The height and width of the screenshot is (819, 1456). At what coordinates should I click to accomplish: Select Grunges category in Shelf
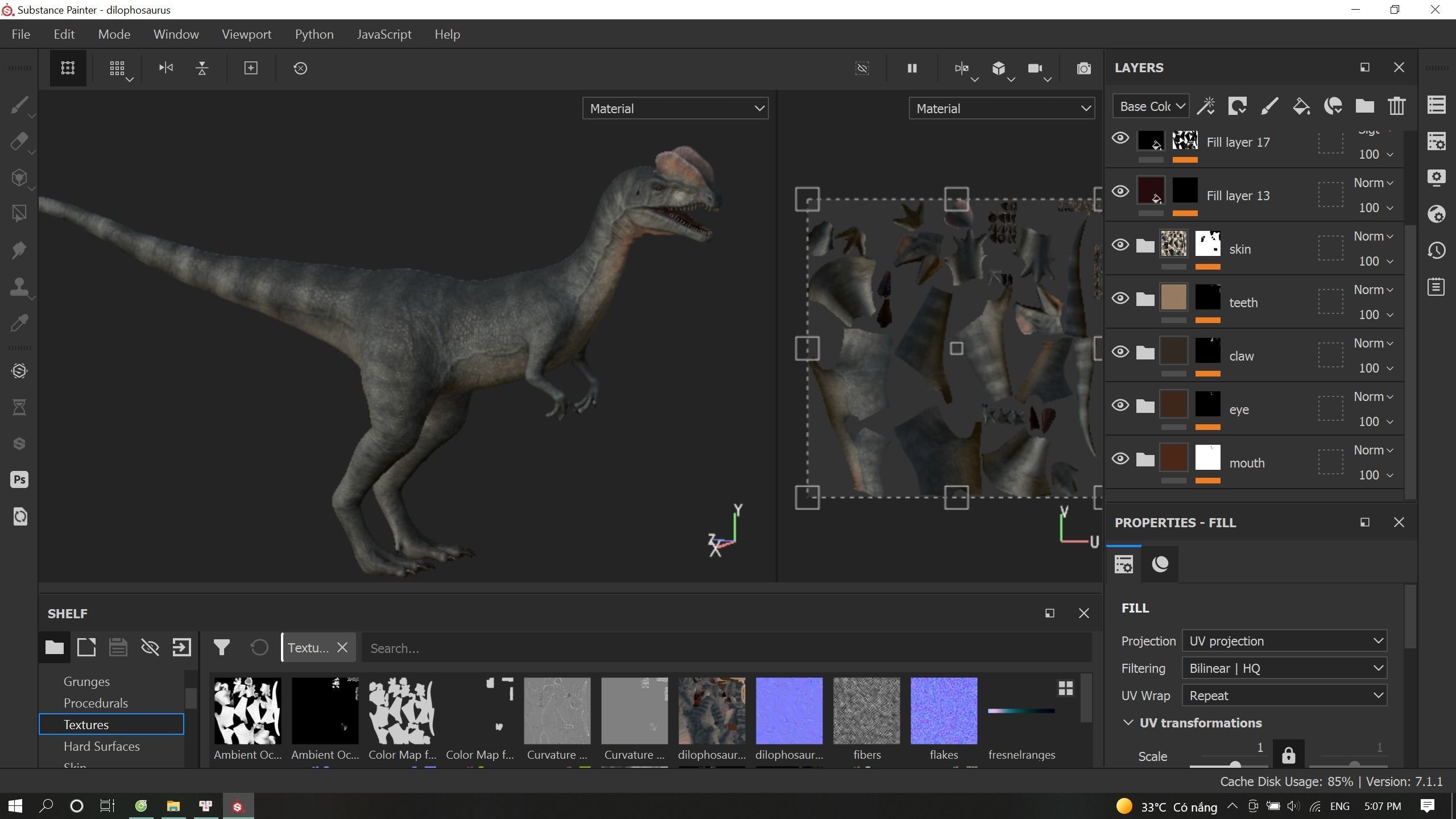[86, 681]
